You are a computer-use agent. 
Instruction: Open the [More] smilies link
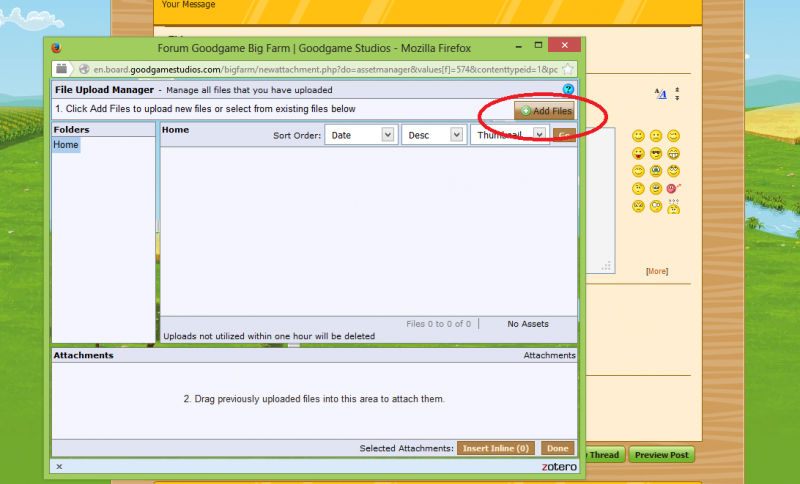(656, 271)
